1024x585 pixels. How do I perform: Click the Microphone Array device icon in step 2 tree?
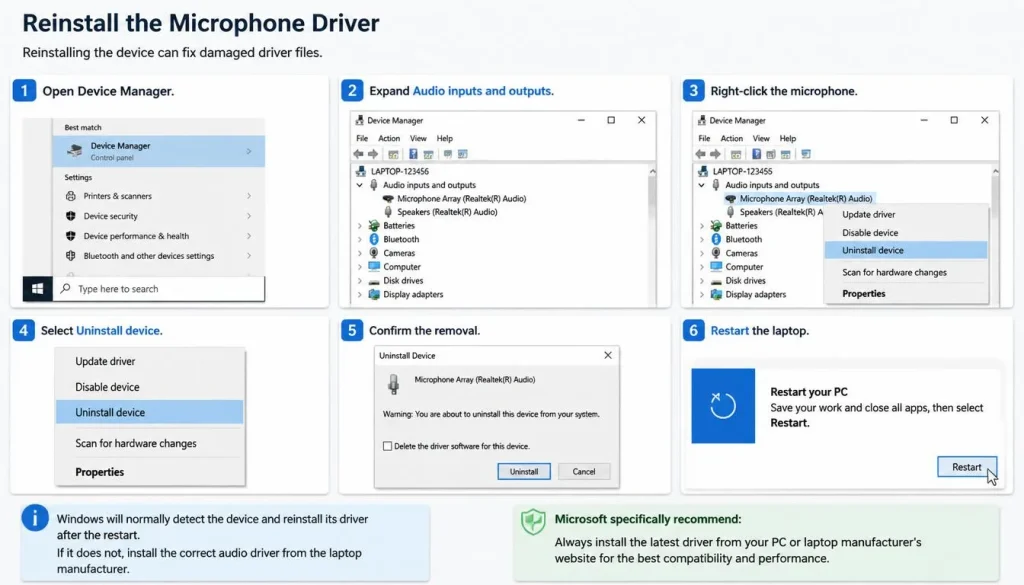tap(388, 198)
